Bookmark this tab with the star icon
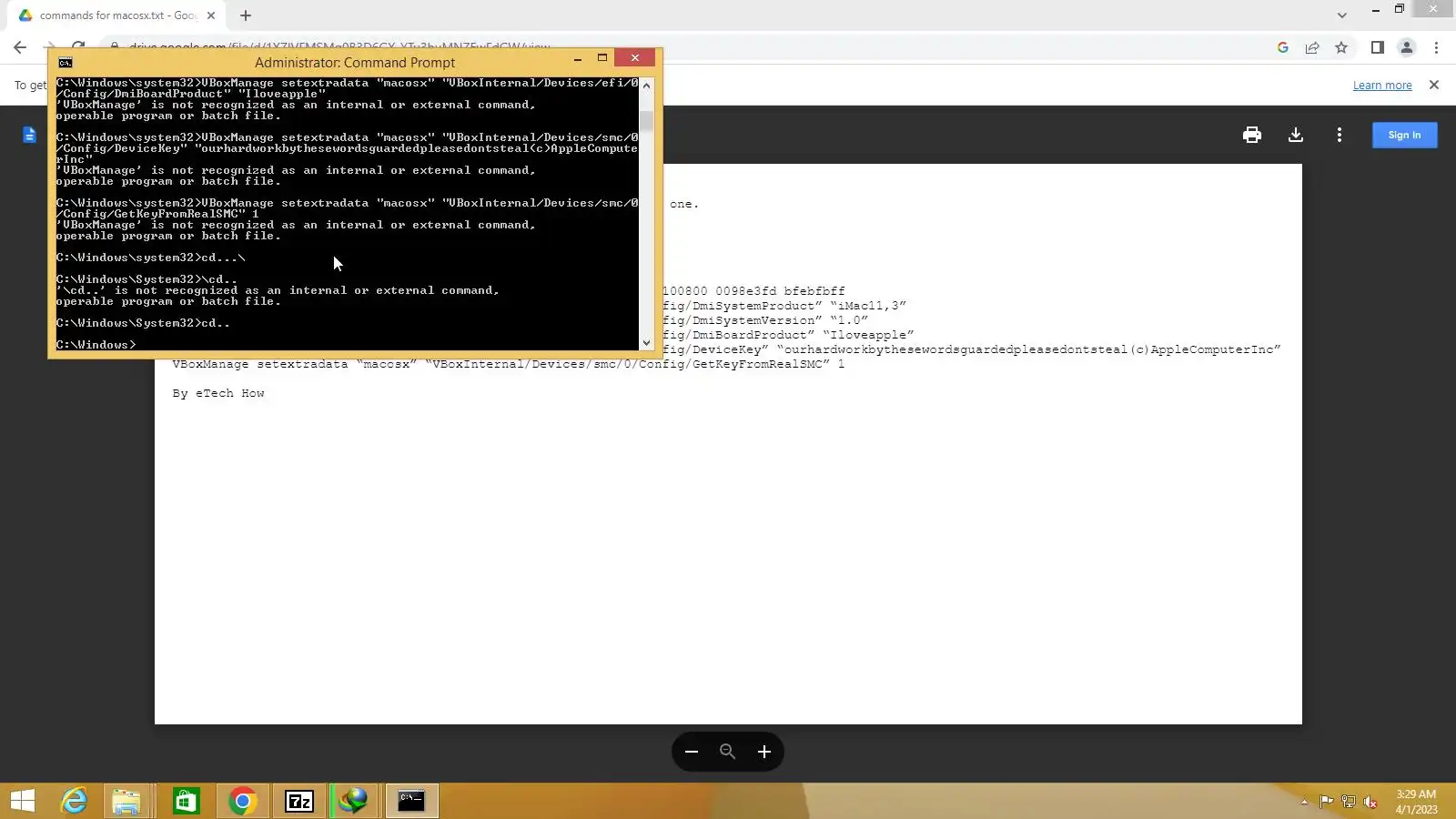 click(1341, 47)
